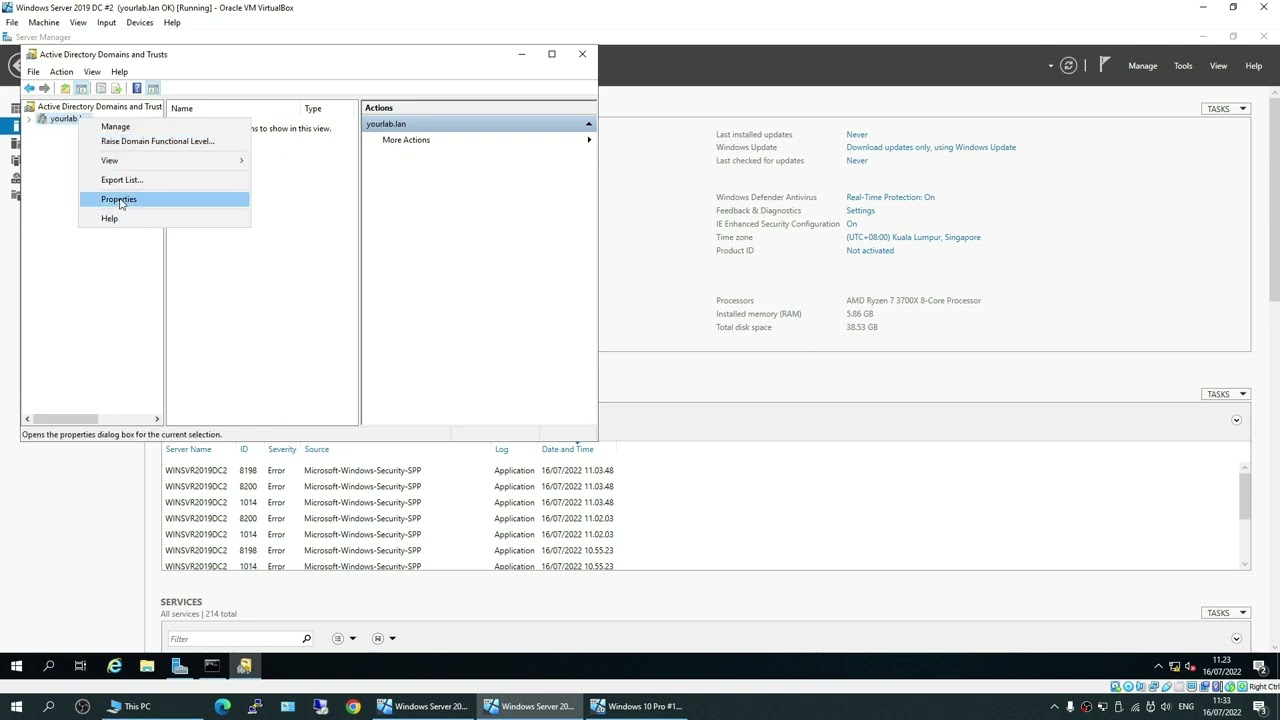This screenshot has width=1280, height=720.
Task: Click the Forward arrow toolbar icon
Action: [45, 89]
